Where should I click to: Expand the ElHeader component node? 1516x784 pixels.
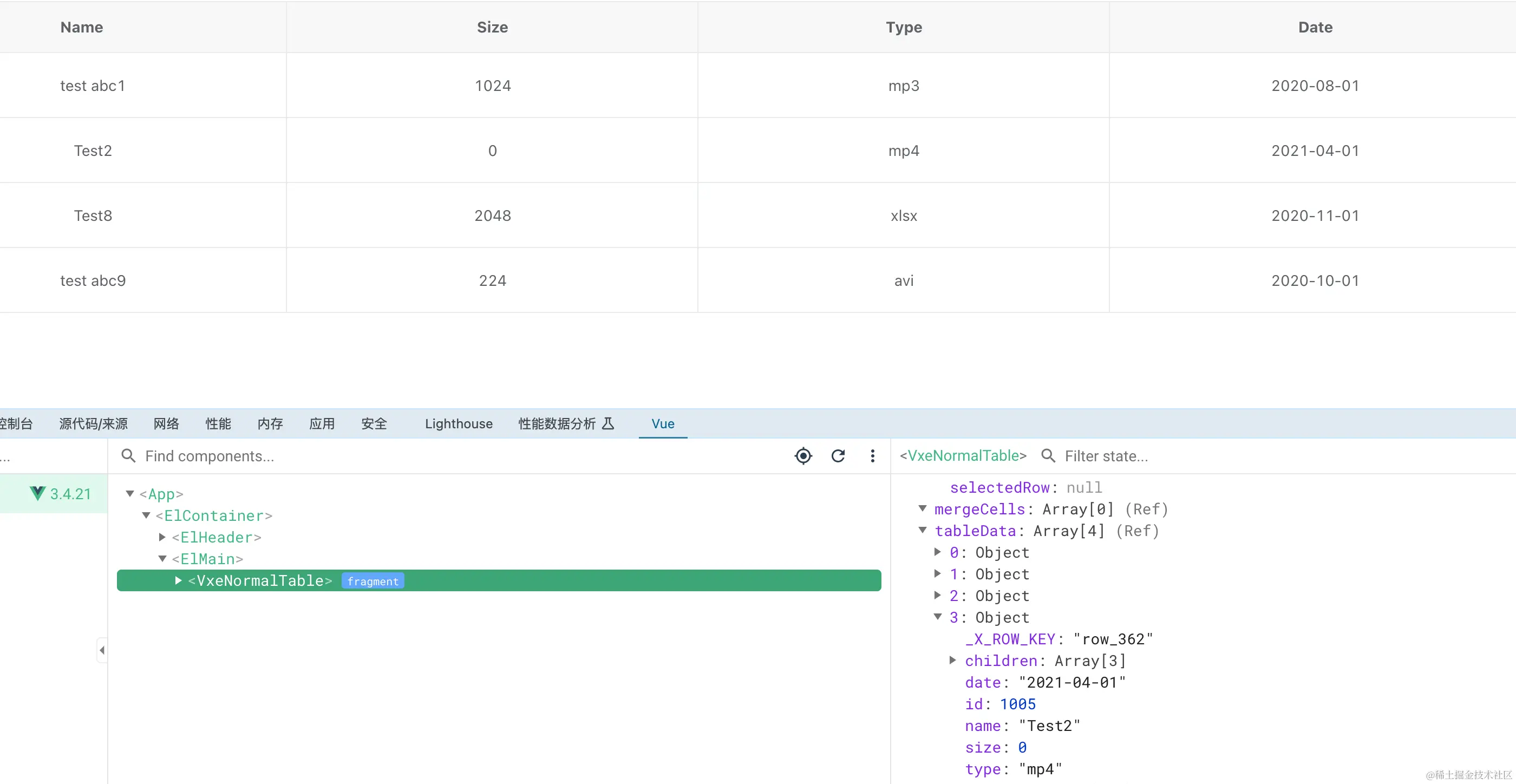162,538
